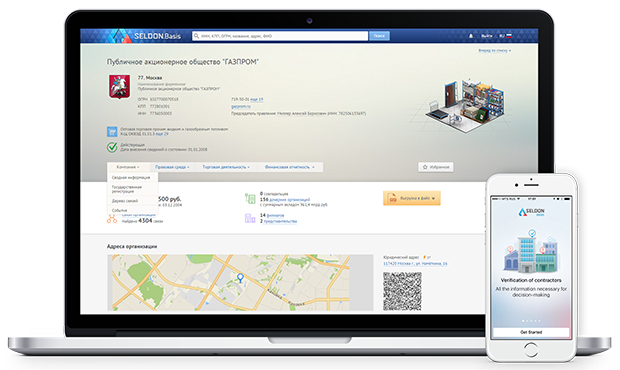Expand the Финансовая отчетность dropdown
The height and width of the screenshot is (370, 620).
(290, 167)
